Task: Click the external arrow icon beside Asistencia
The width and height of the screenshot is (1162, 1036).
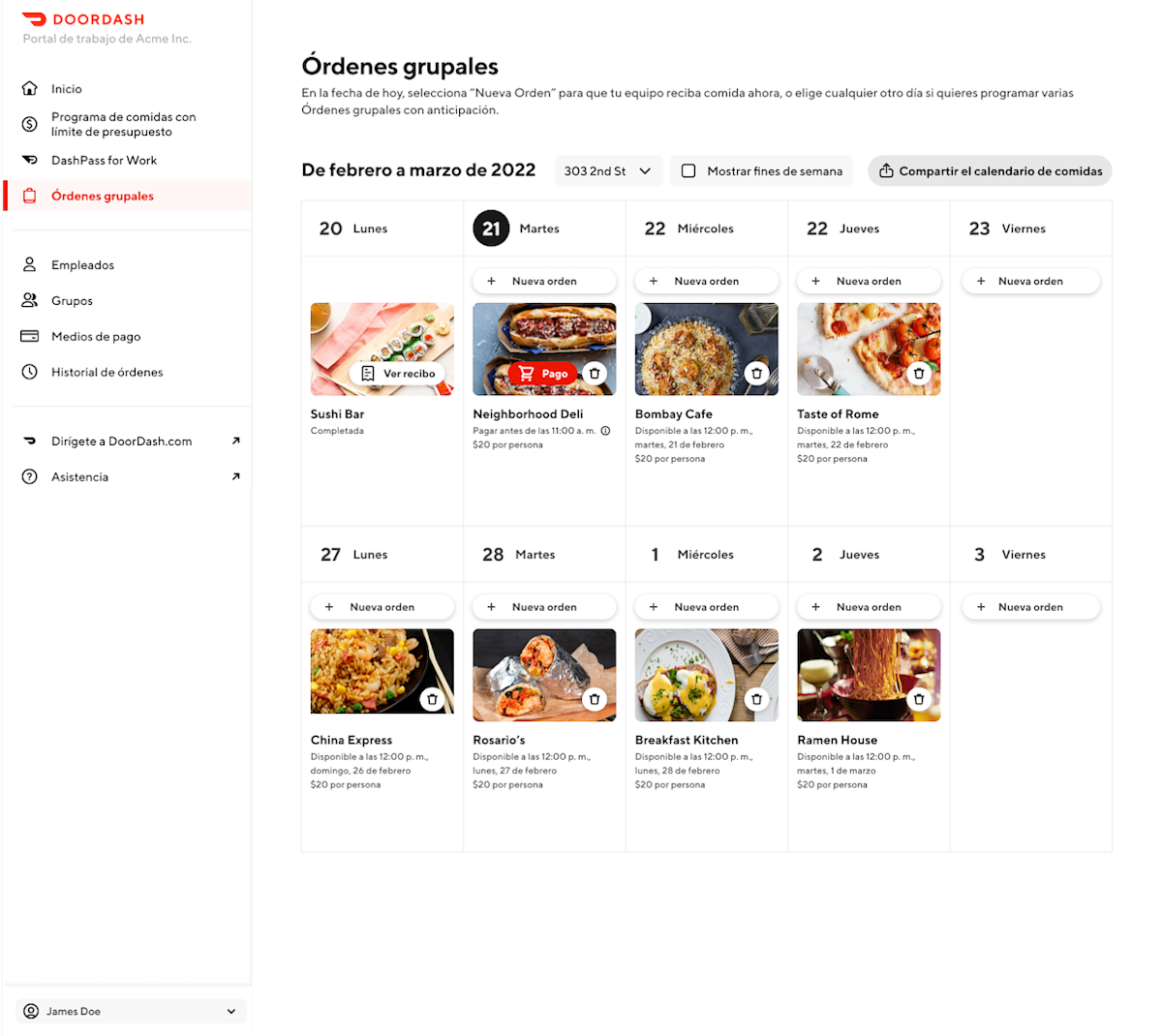Action: point(235,476)
